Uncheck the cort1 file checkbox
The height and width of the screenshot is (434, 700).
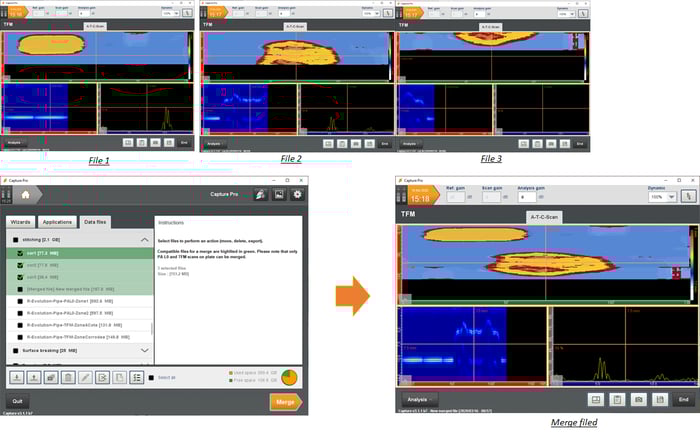20,253
